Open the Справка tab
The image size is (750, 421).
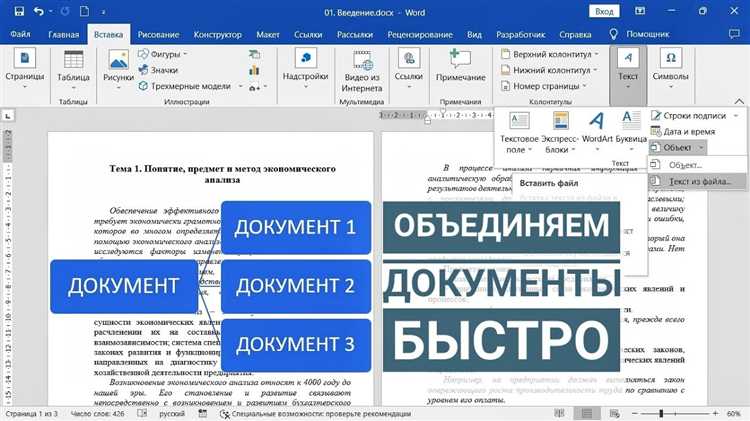(575, 34)
